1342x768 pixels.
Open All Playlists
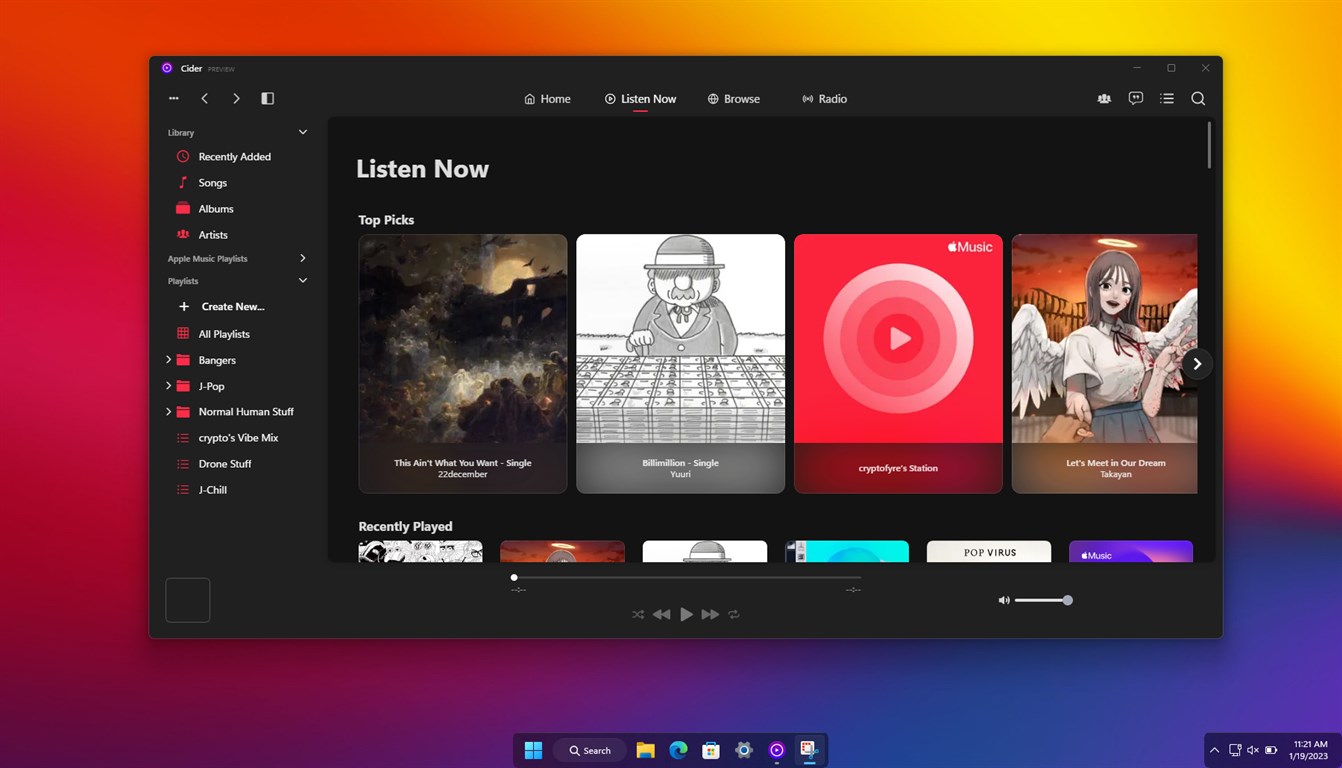[225, 333]
